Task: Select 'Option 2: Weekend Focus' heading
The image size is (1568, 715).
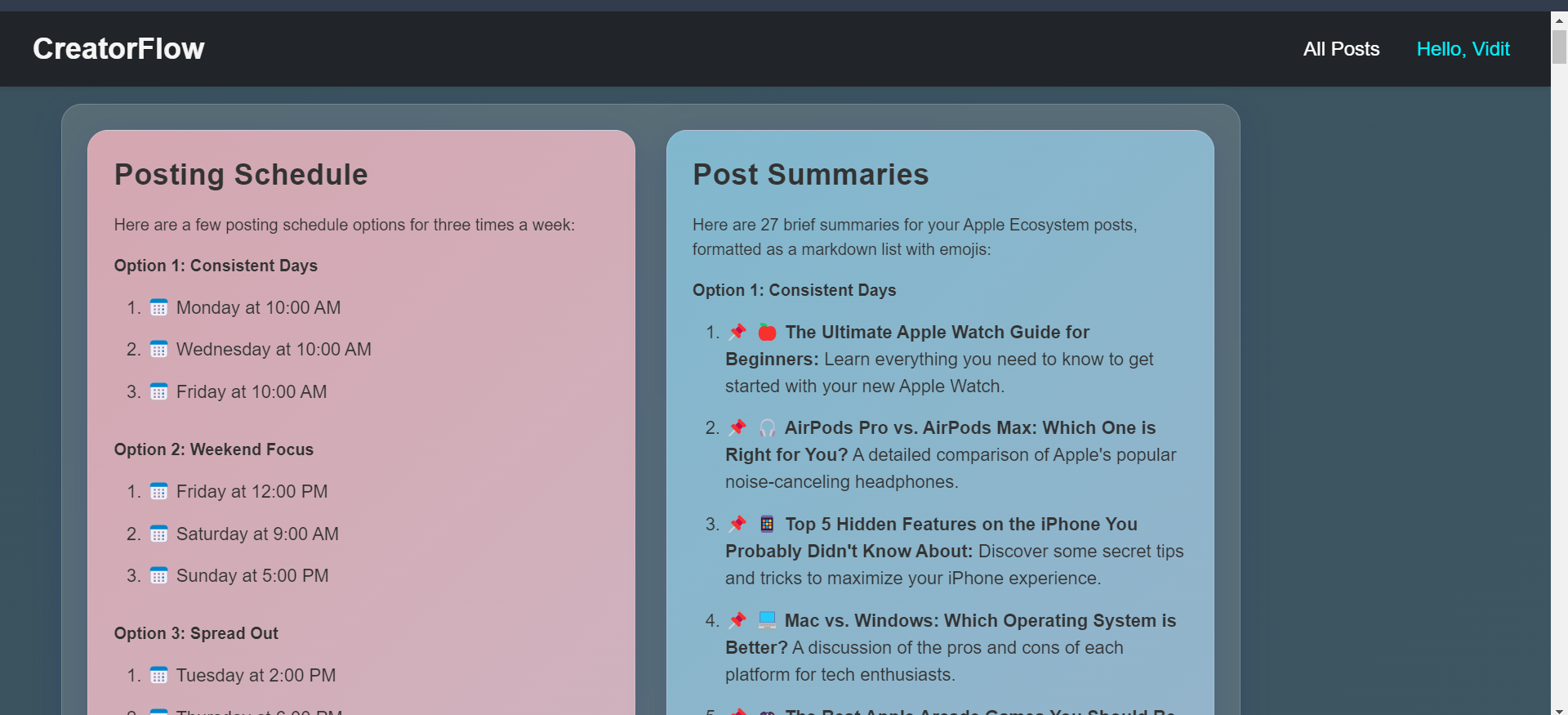Action: tap(214, 449)
